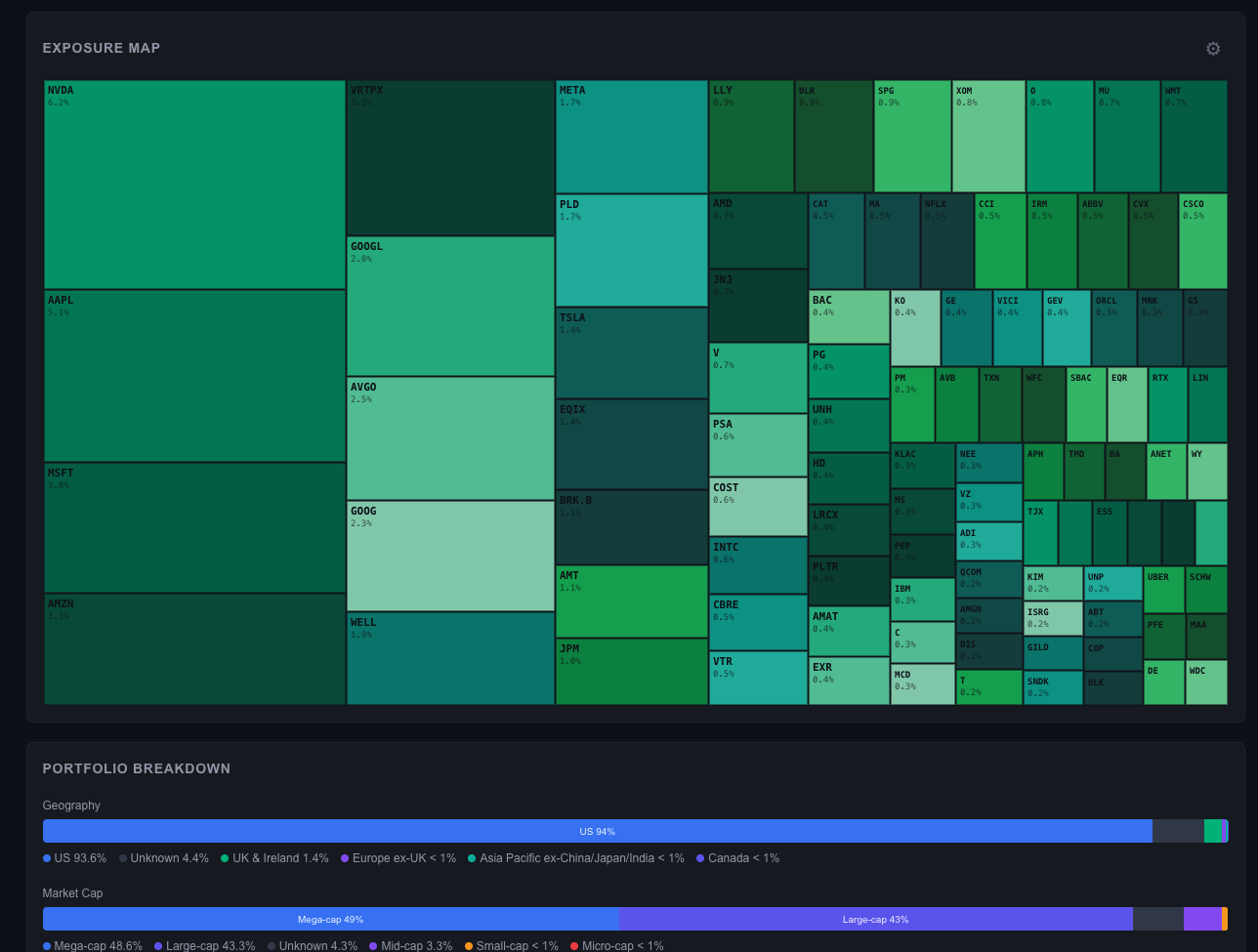
Task: Select the IBM tile
Action: [923, 600]
